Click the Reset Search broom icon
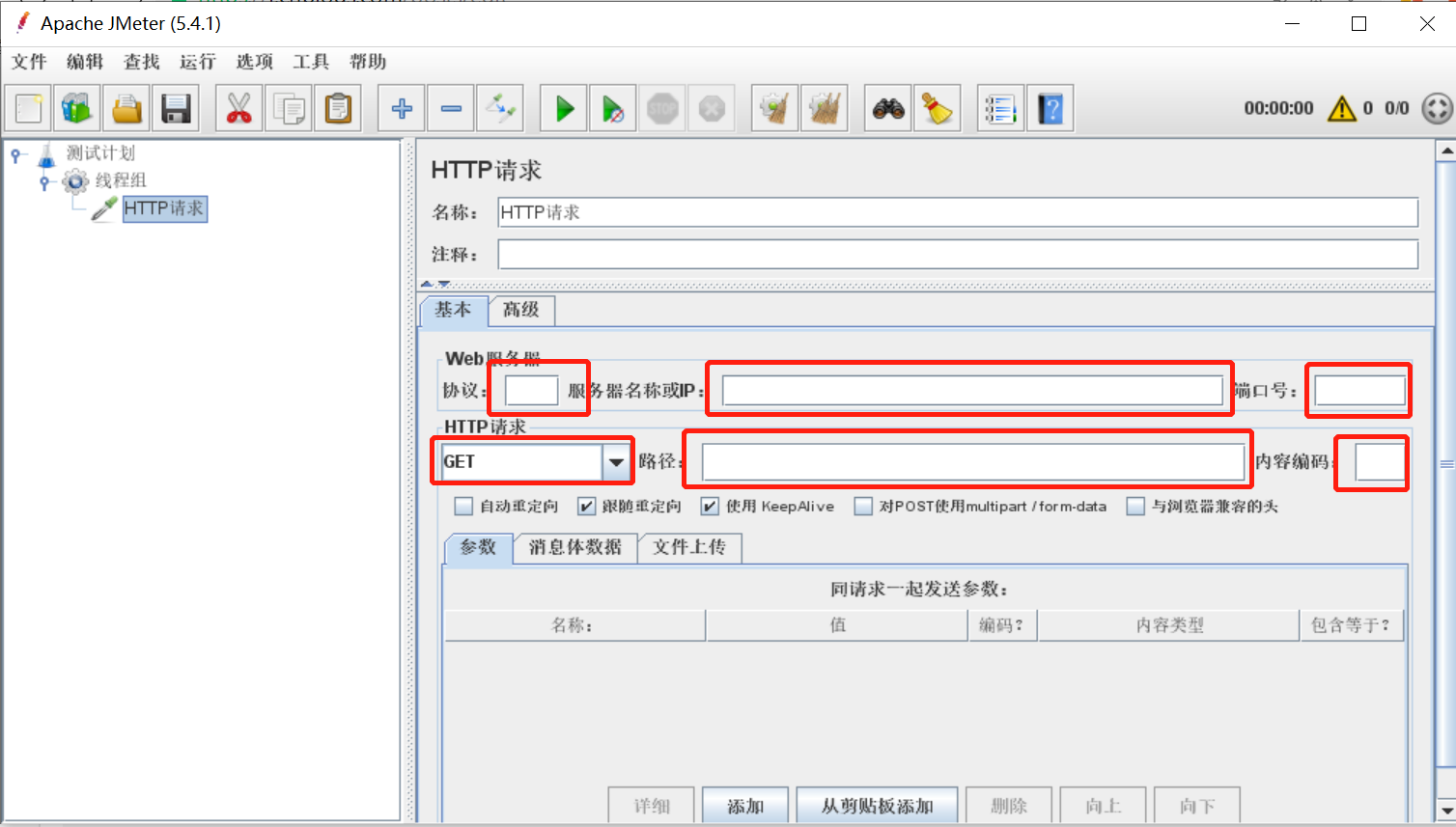The width and height of the screenshot is (1456, 827). (x=938, y=108)
